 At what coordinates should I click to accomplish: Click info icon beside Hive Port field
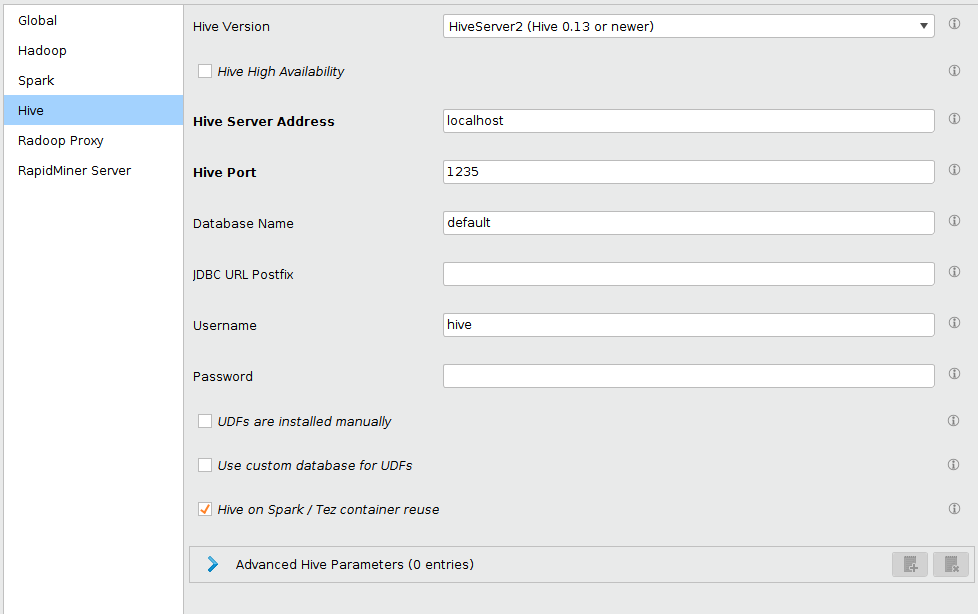[954, 170]
